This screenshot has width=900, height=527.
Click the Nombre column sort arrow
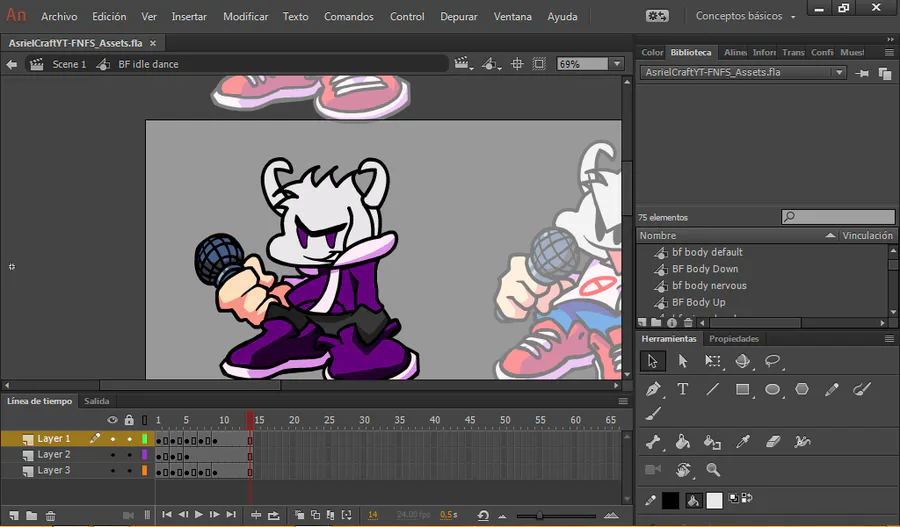pos(830,235)
